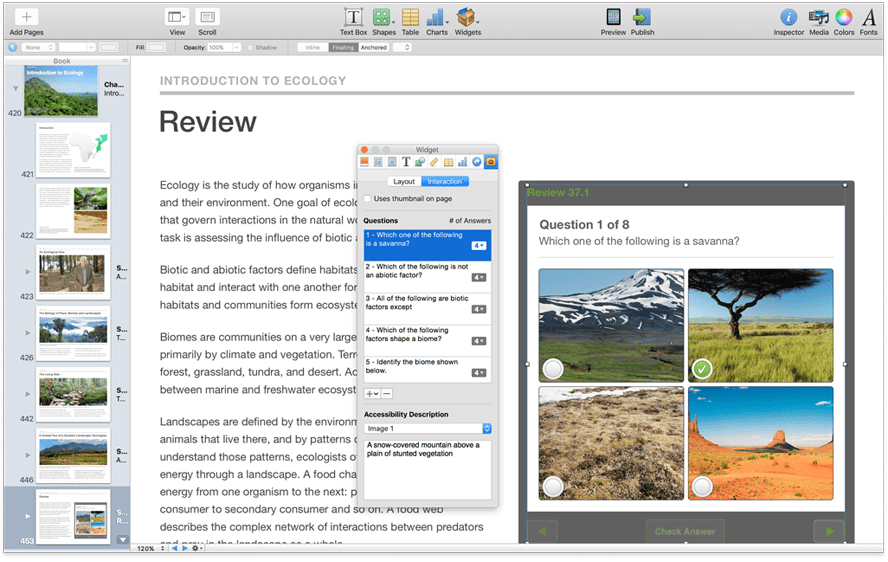Select question 5 Identify the biome
888x562 pixels.
point(427,370)
